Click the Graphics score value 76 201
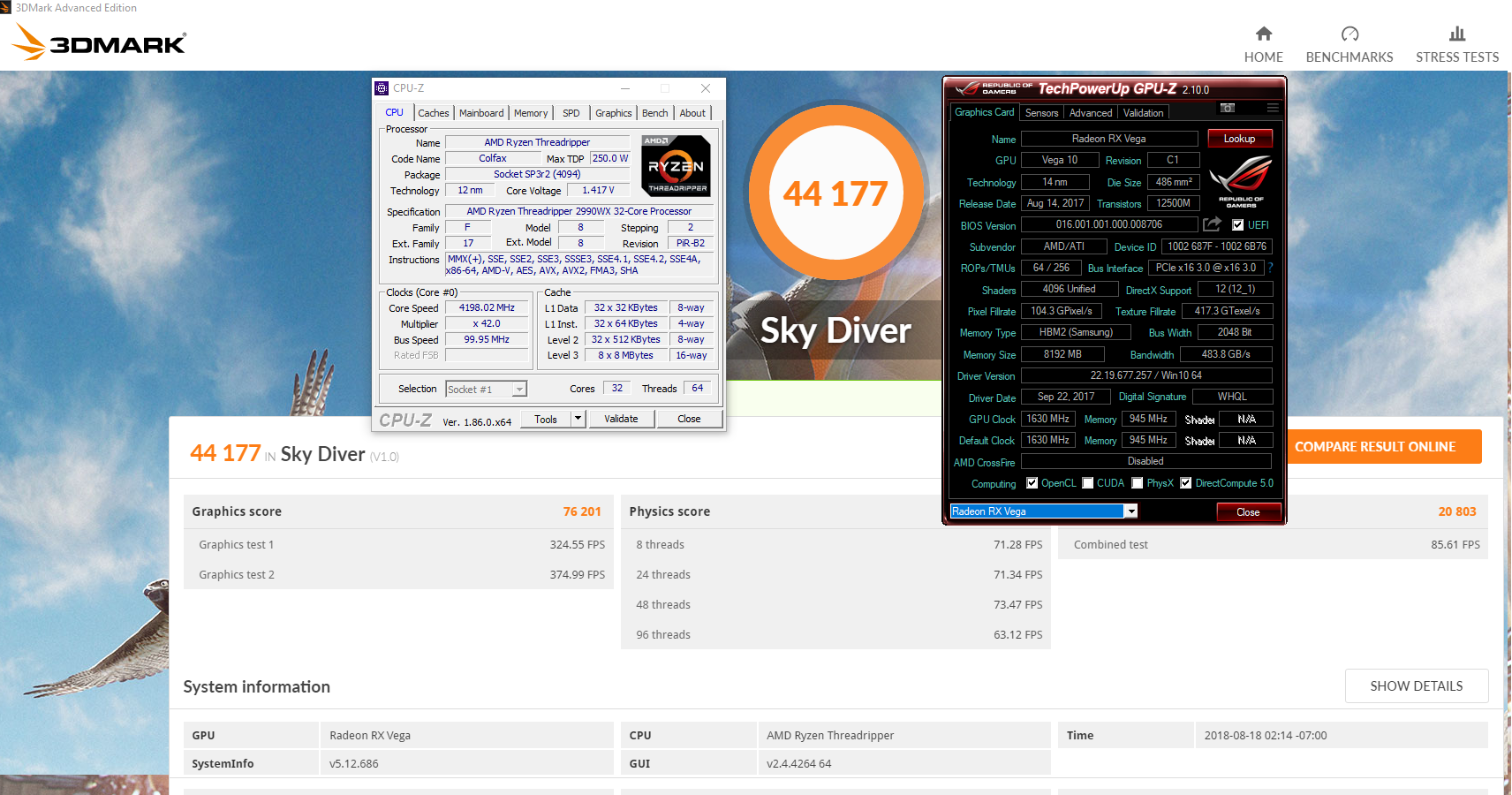 [582, 511]
